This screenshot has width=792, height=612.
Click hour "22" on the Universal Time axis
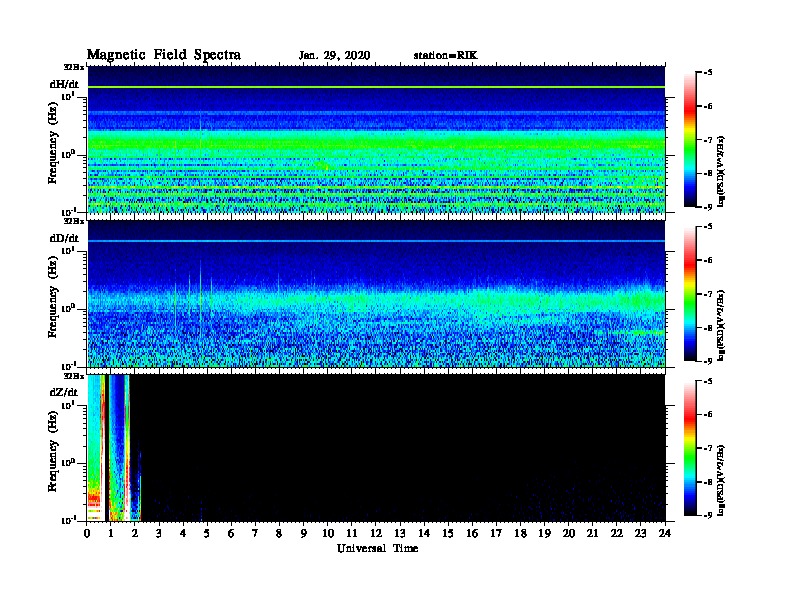tap(617, 533)
